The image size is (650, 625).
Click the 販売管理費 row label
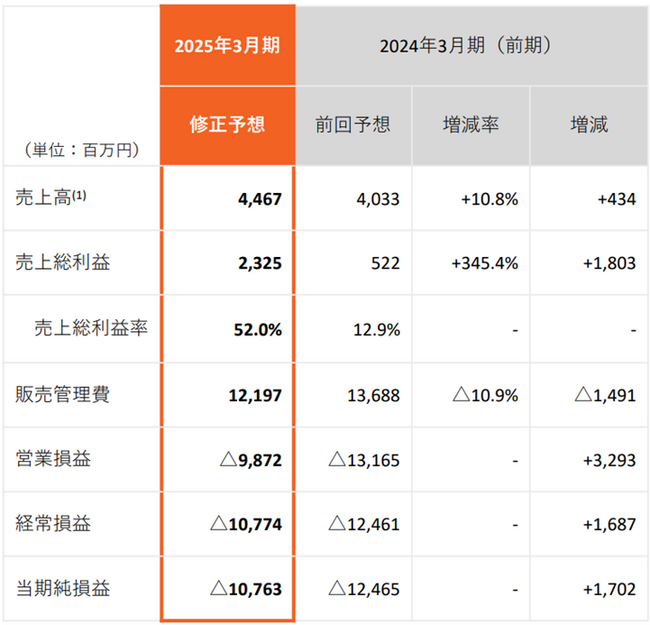[63, 394]
